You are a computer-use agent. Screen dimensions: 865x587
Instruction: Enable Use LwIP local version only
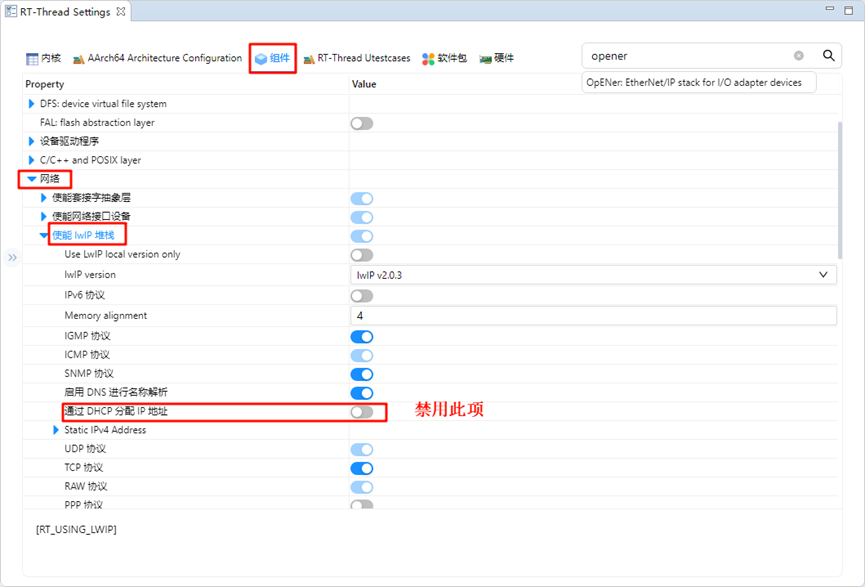(362, 255)
